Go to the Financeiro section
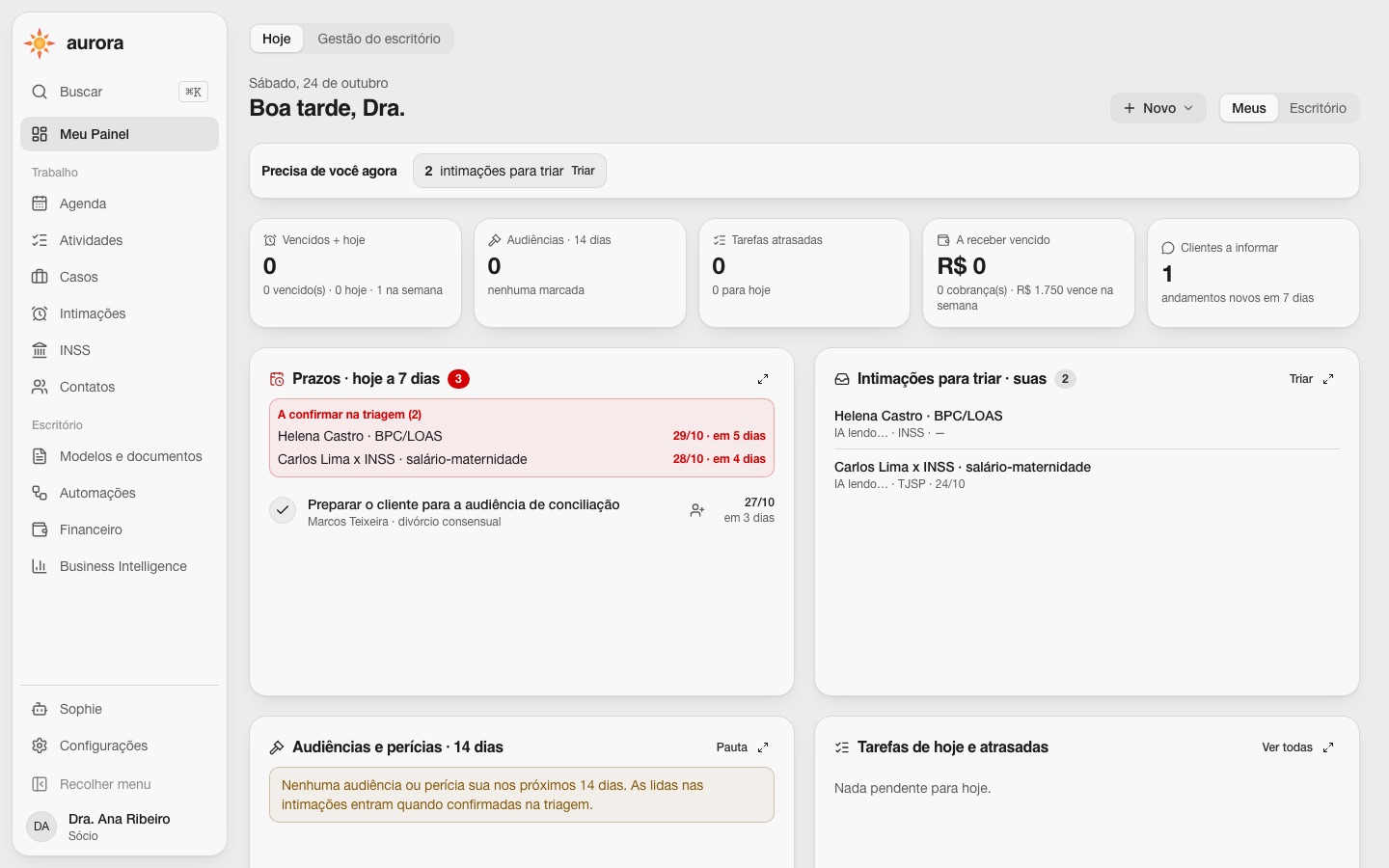 [x=120, y=529]
